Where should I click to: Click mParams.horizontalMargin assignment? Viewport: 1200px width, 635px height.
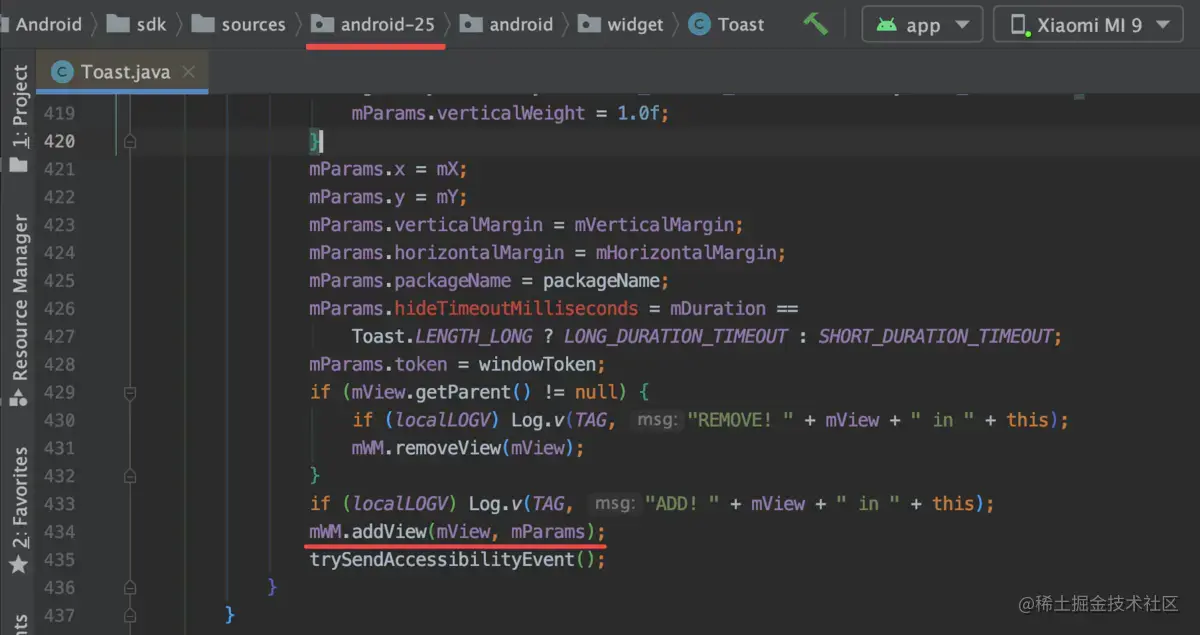(547, 253)
